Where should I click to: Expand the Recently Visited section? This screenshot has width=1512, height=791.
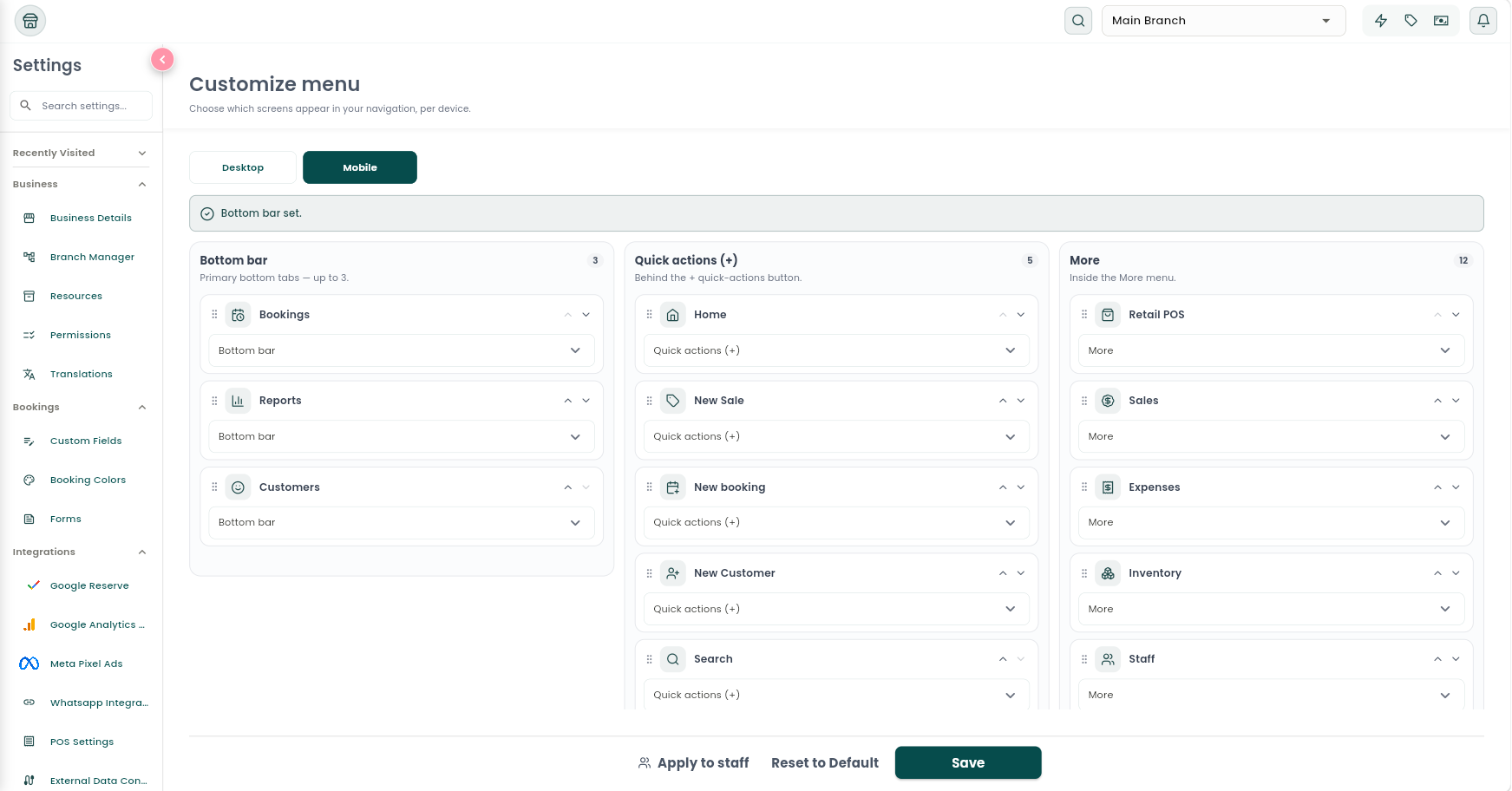click(x=80, y=153)
